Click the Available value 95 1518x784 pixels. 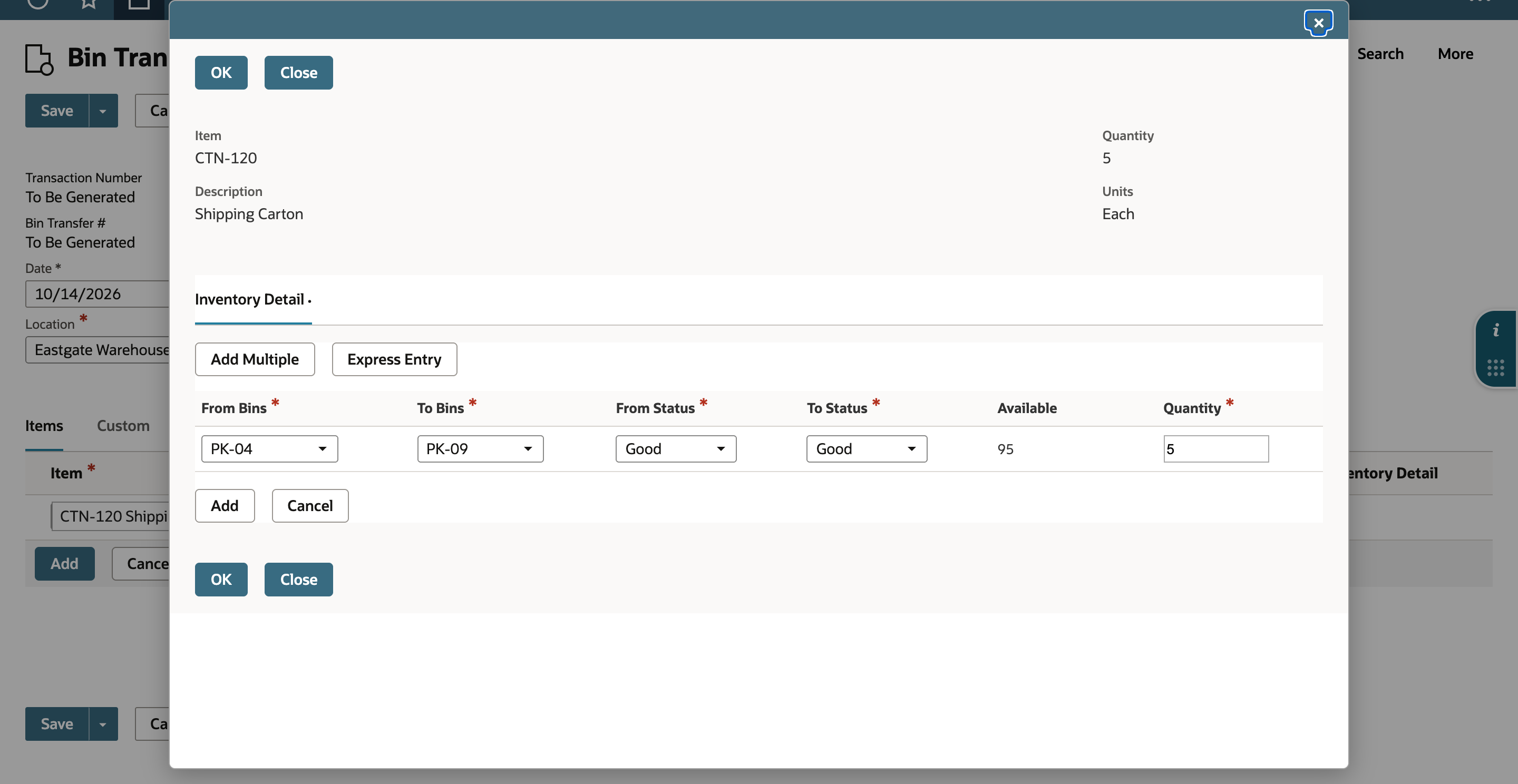(1005, 449)
